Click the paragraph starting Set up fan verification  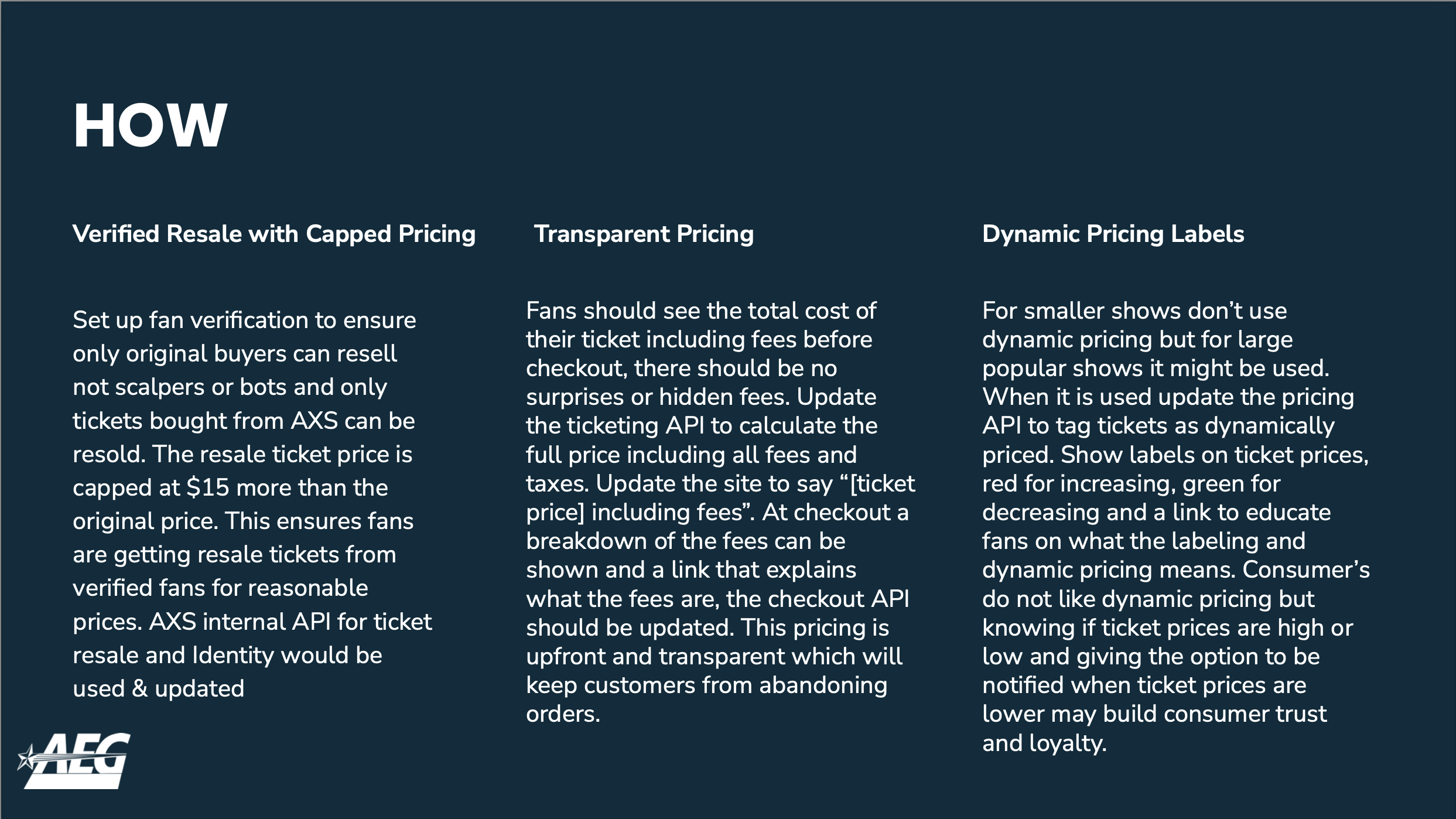point(252,504)
